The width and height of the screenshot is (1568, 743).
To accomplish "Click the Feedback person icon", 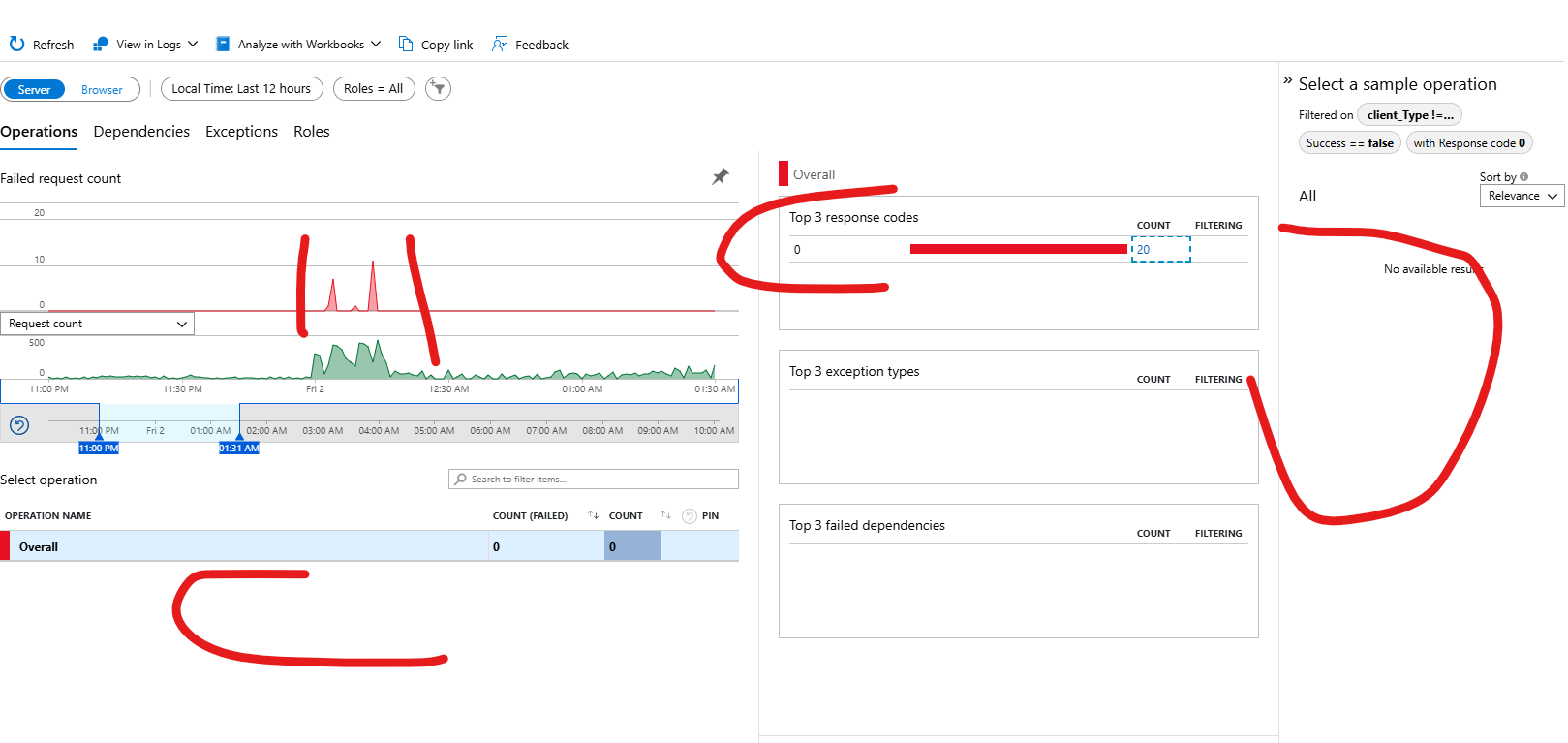I will (x=500, y=44).
